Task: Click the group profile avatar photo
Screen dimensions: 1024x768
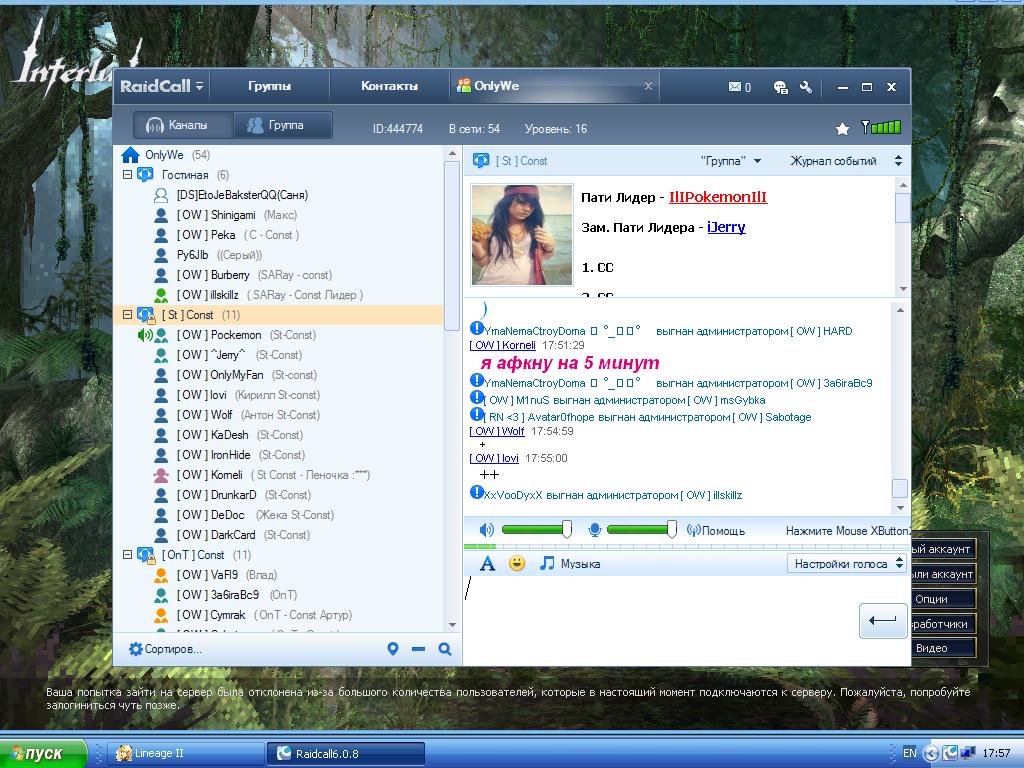Action: [x=522, y=235]
